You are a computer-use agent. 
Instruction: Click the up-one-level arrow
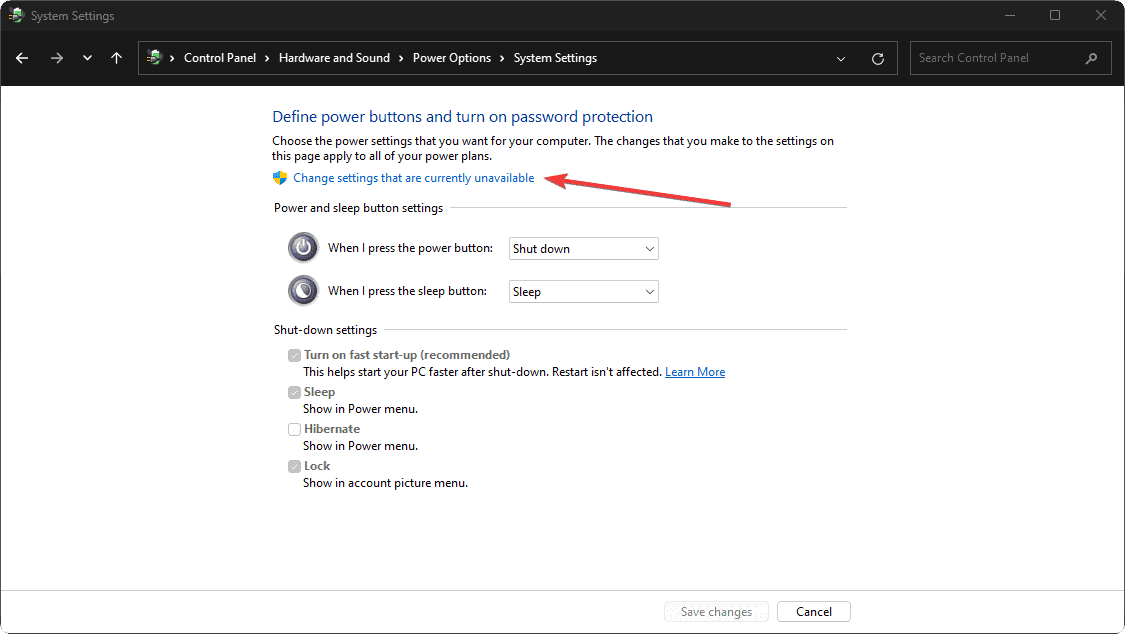point(116,58)
